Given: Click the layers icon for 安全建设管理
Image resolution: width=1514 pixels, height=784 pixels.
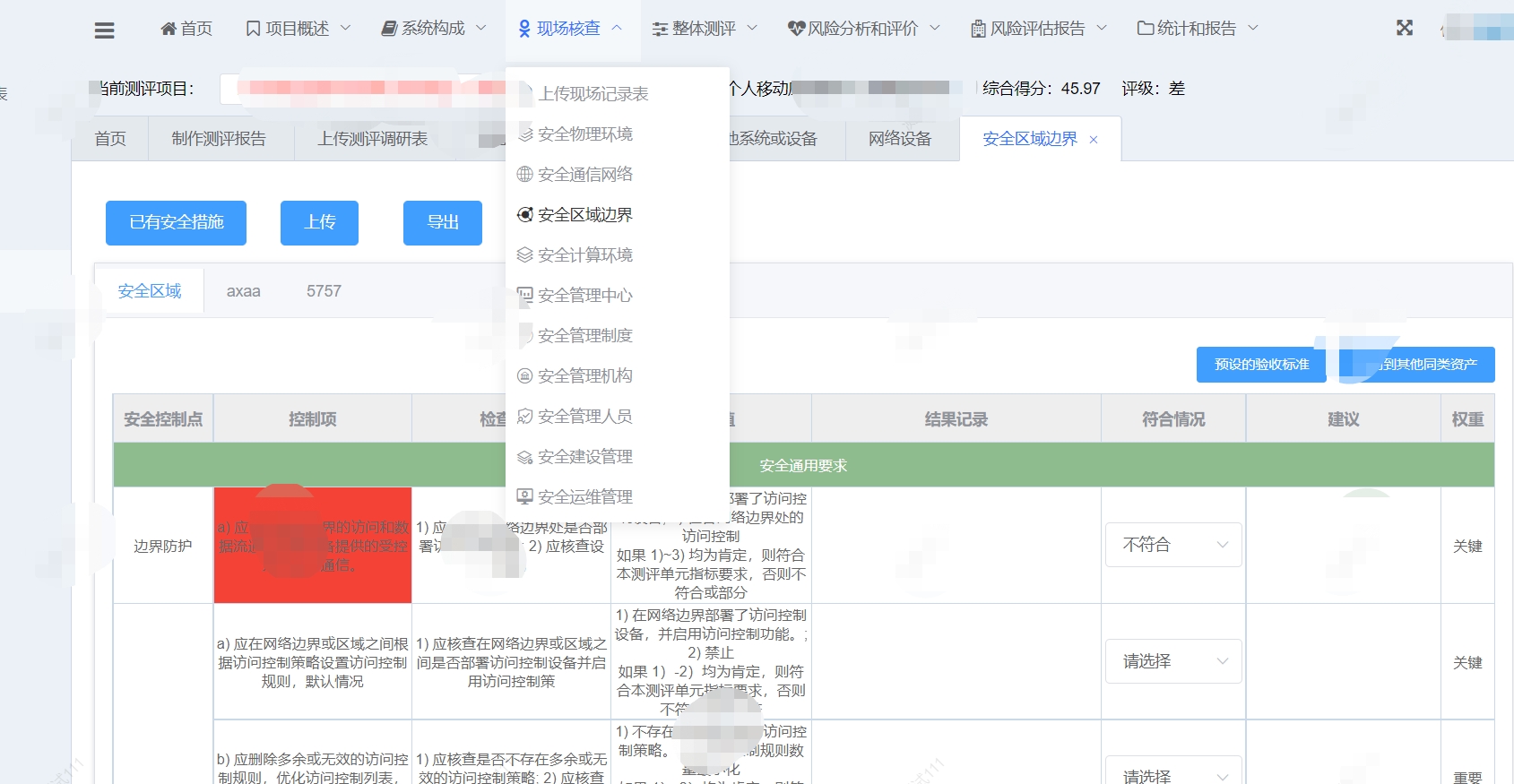Looking at the screenshot, I should pos(525,457).
